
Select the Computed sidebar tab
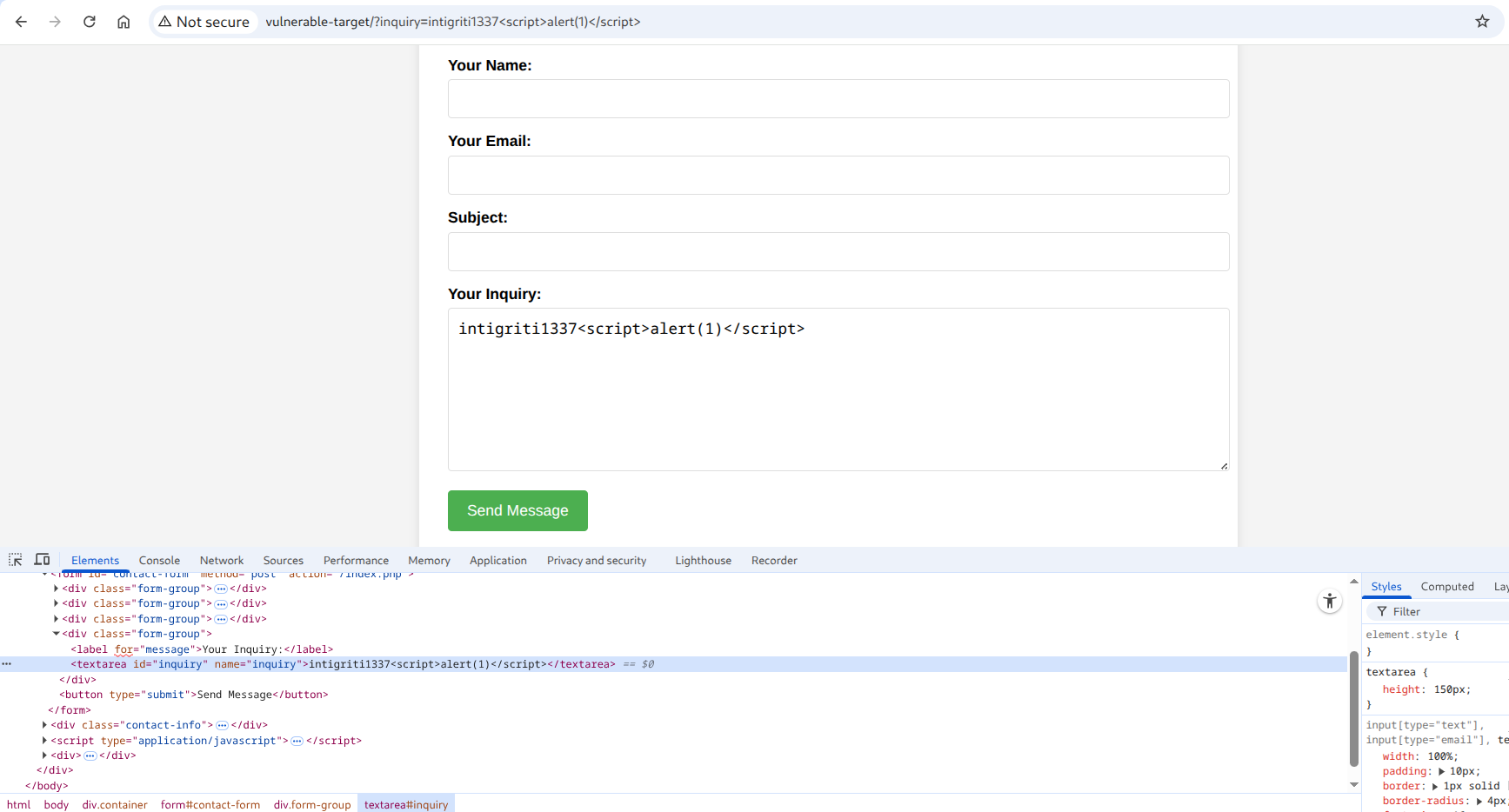click(x=1447, y=587)
